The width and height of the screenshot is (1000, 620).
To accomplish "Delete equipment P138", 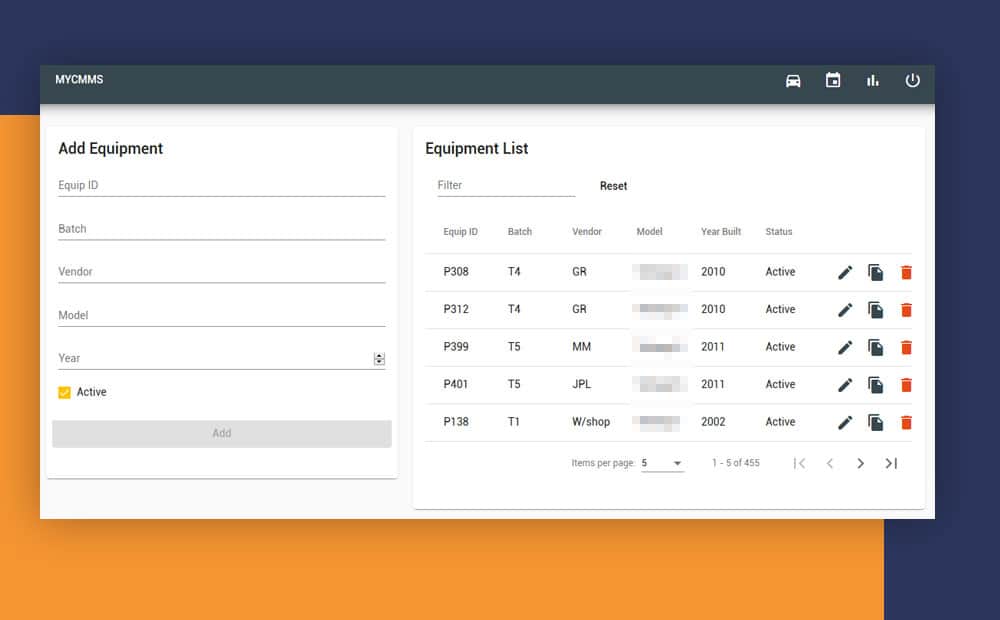I will pos(906,423).
